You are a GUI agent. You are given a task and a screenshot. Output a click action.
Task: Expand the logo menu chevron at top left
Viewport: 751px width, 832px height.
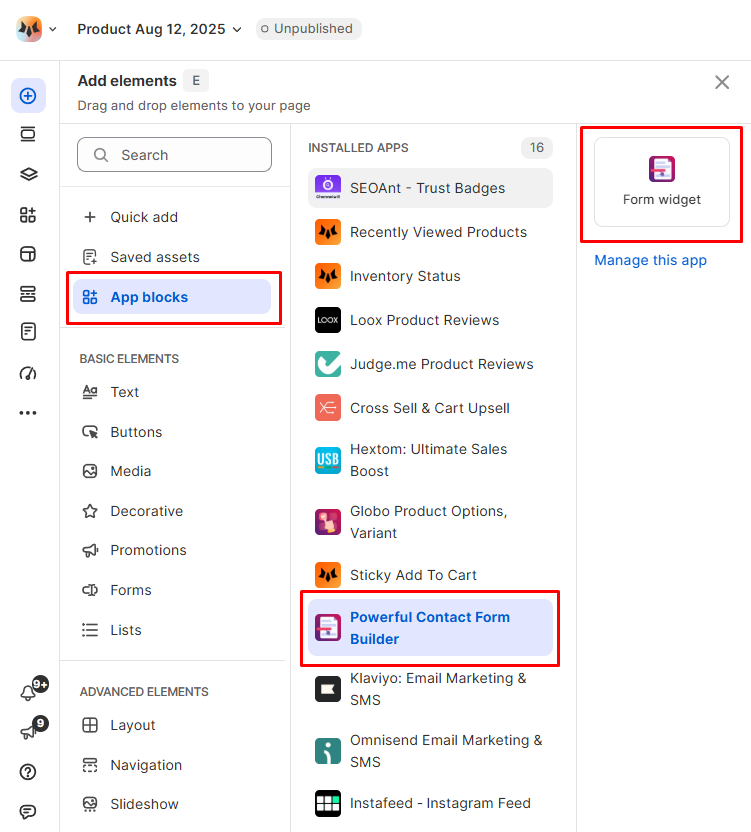click(53, 29)
